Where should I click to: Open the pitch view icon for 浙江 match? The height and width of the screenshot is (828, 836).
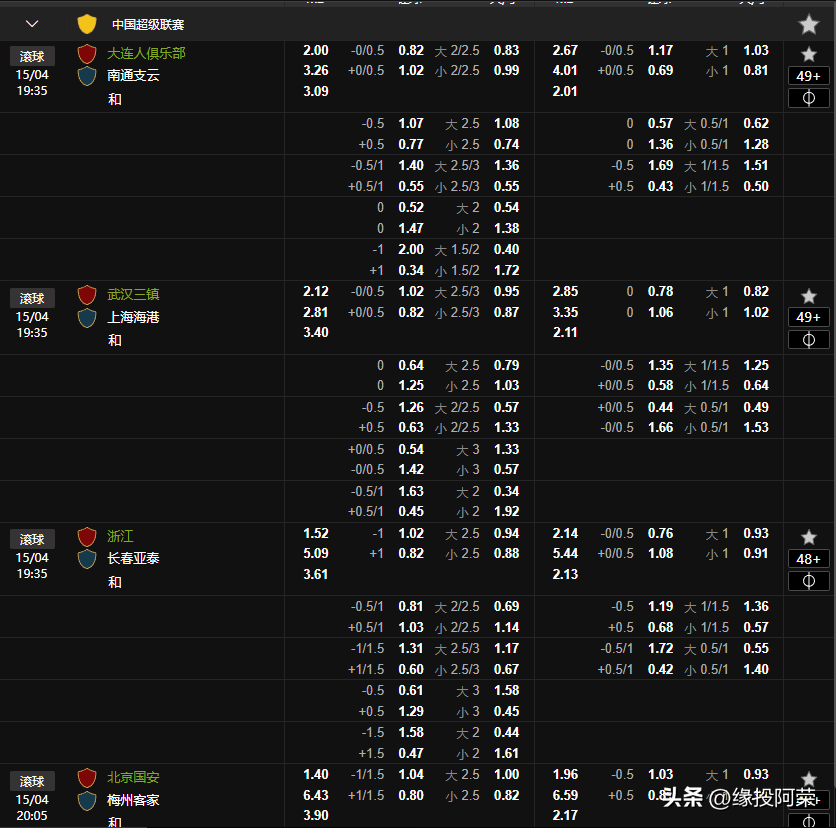(808, 581)
